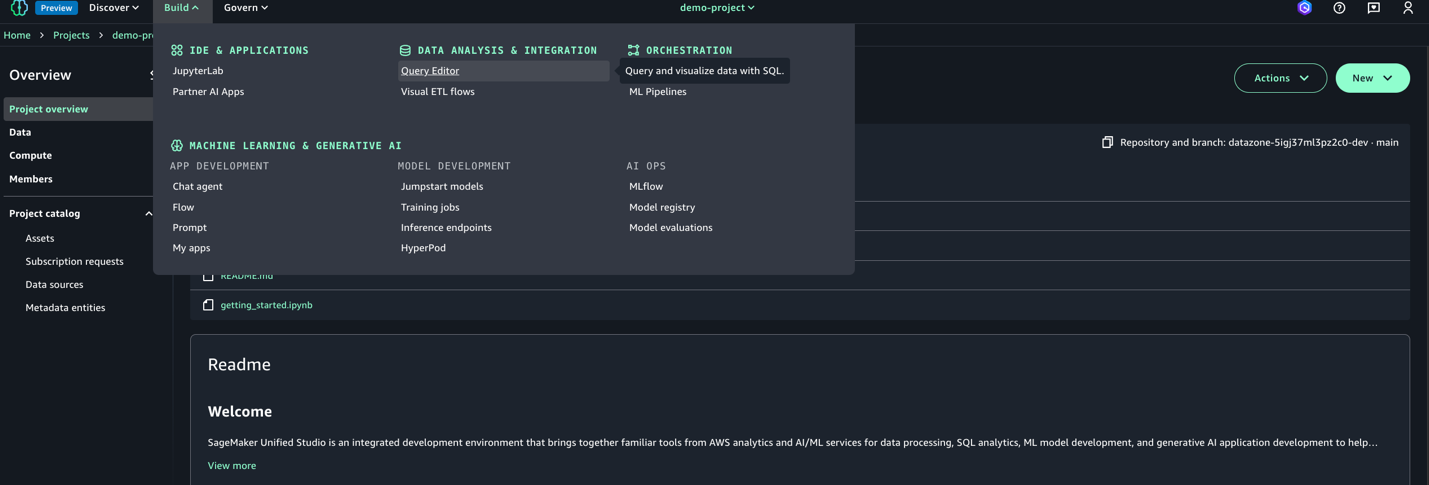Select HyperPod menu entry
Image resolution: width=1429 pixels, height=485 pixels.
pyautogui.click(x=423, y=248)
